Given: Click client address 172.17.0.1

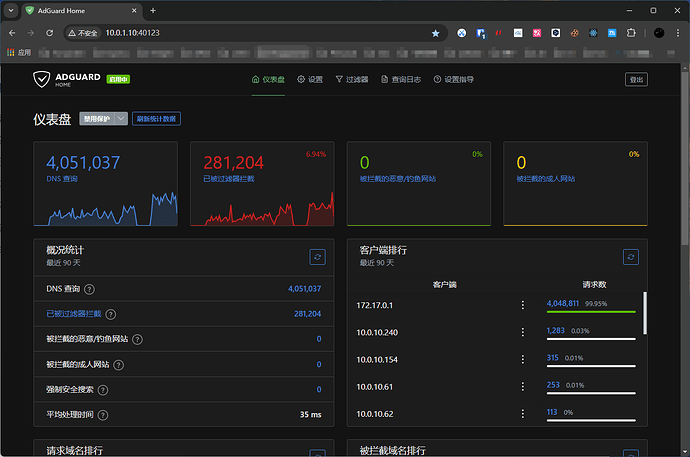Looking at the screenshot, I should point(374,305).
